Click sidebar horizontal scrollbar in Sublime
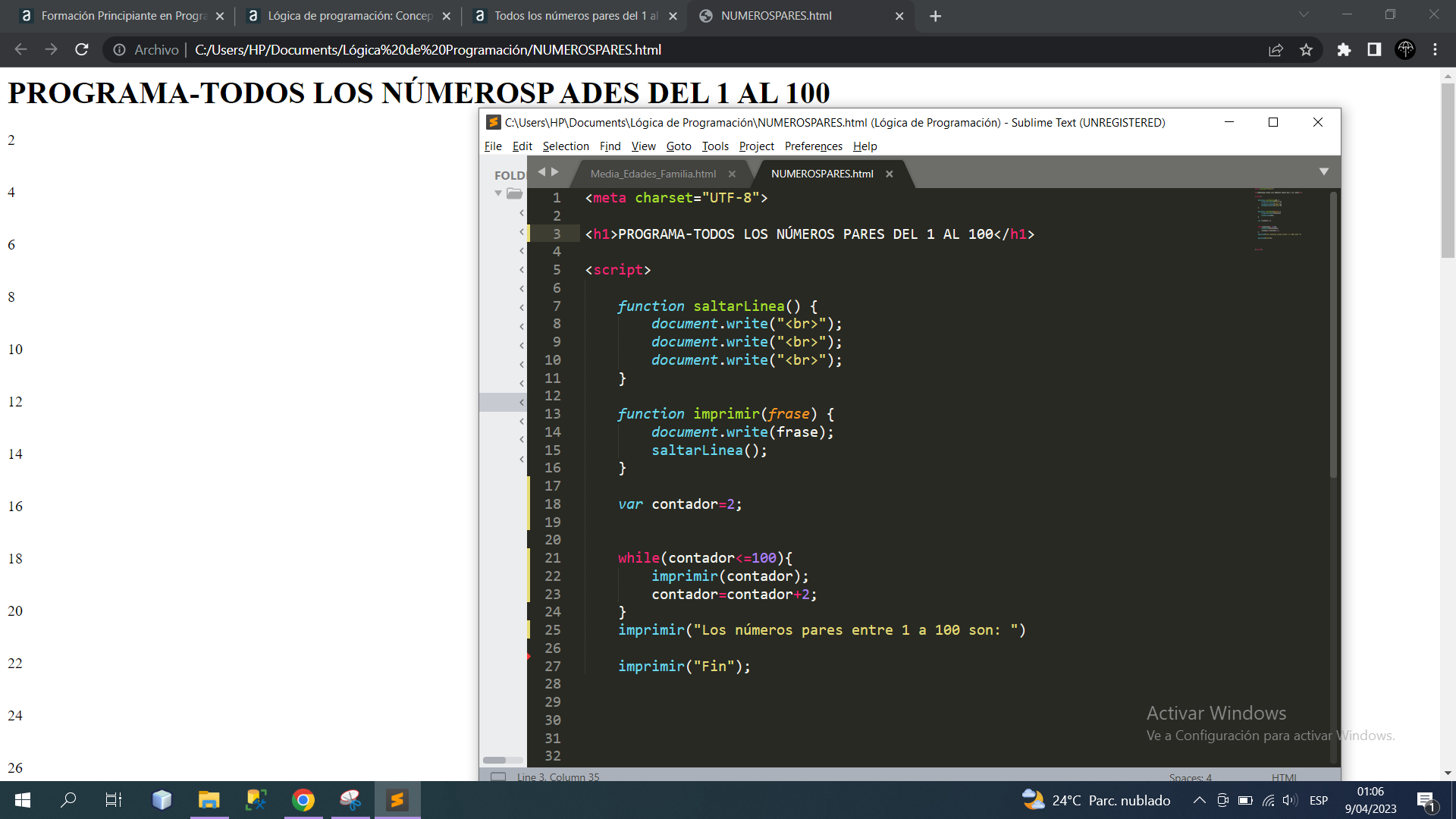 pyautogui.click(x=494, y=760)
